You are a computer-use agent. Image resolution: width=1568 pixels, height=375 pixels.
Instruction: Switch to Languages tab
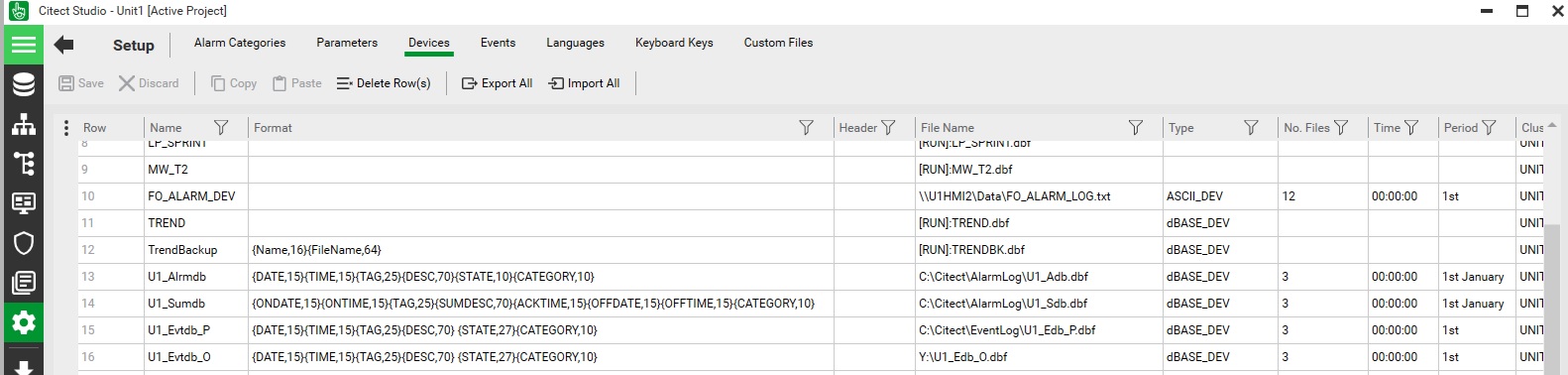click(x=575, y=43)
